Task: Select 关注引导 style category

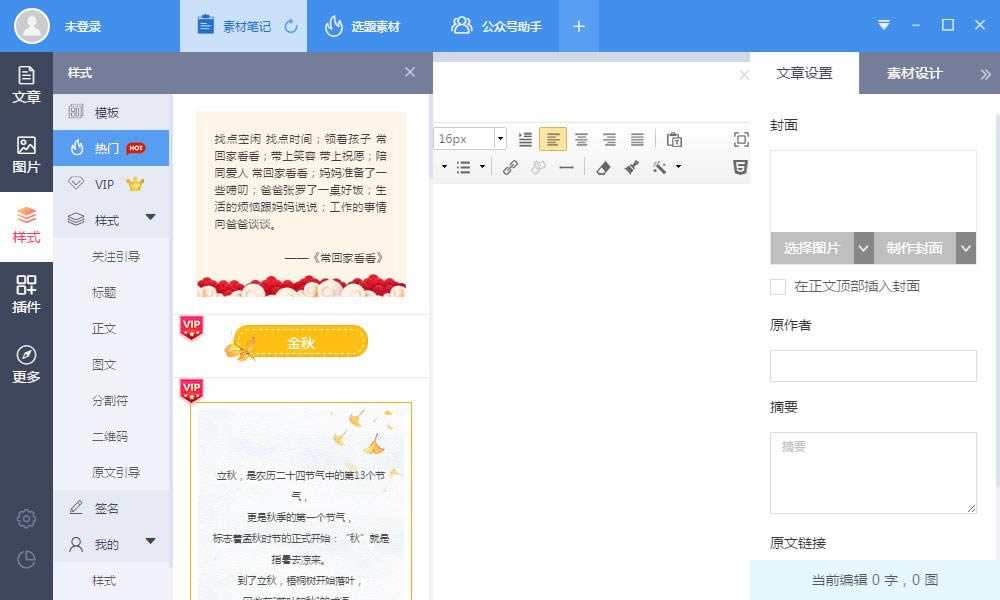Action: pos(116,257)
